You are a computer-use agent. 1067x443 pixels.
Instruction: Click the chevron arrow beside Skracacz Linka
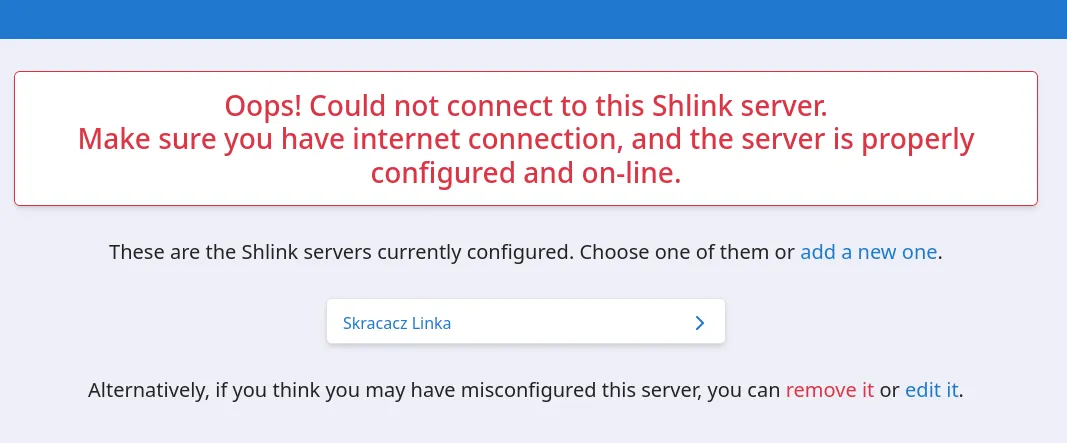(x=700, y=323)
